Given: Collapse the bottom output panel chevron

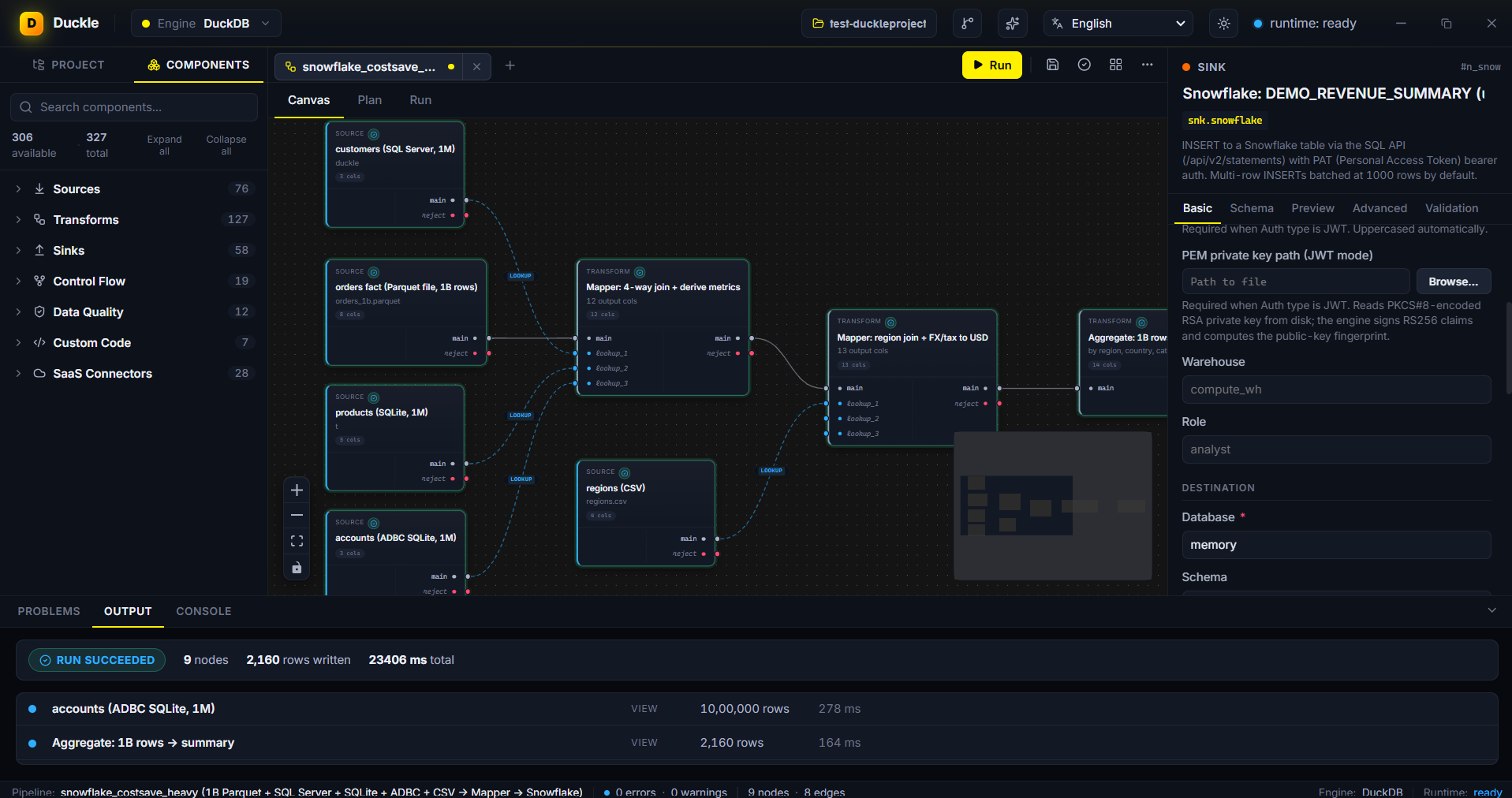Looking at the screenshot, I should [1491, 610].
